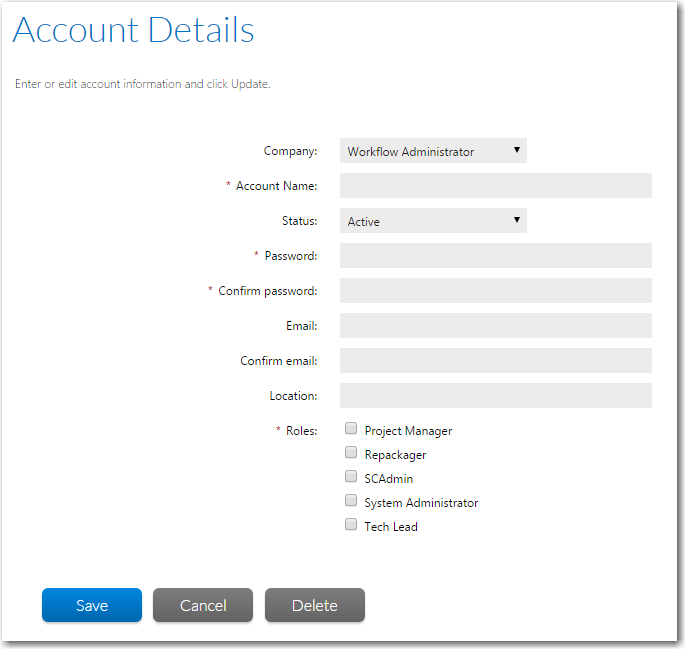Click the 'Status:' field label
685x649 pixels.
pyautogui.click(x=299, y=221)
